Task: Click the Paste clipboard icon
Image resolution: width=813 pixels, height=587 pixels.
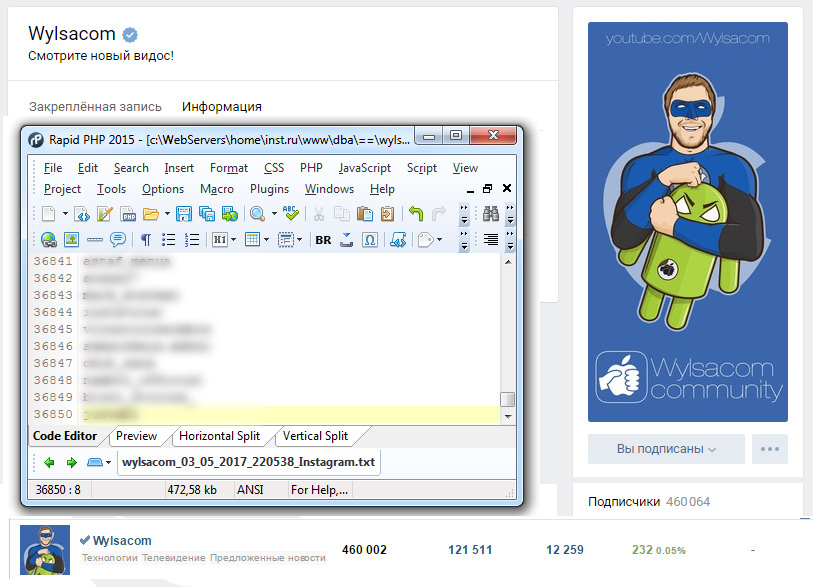Action: click(x=364, y=213)
